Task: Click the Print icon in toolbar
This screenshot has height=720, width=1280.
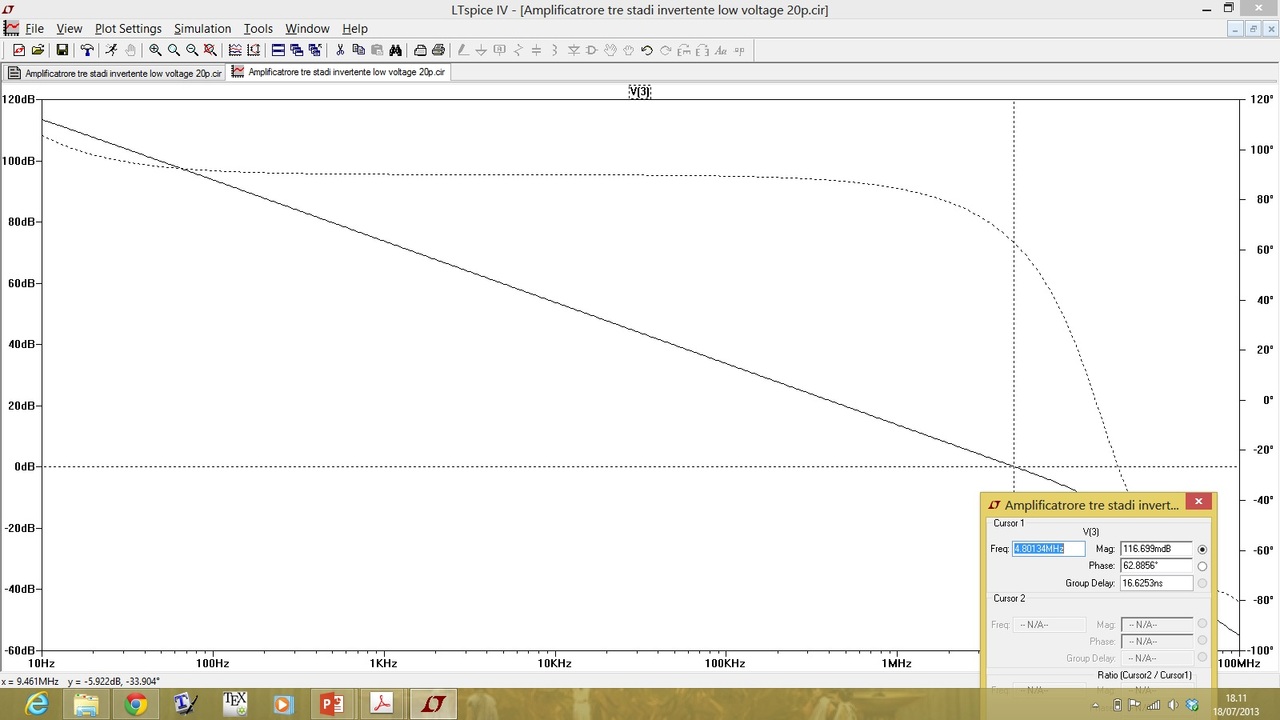Action: tap(438, 50)
